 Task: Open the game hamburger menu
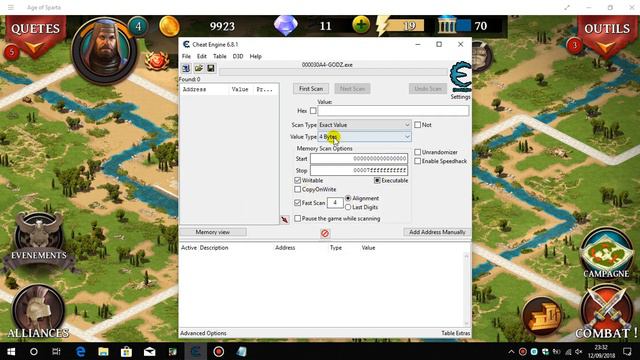pos(11,7)
